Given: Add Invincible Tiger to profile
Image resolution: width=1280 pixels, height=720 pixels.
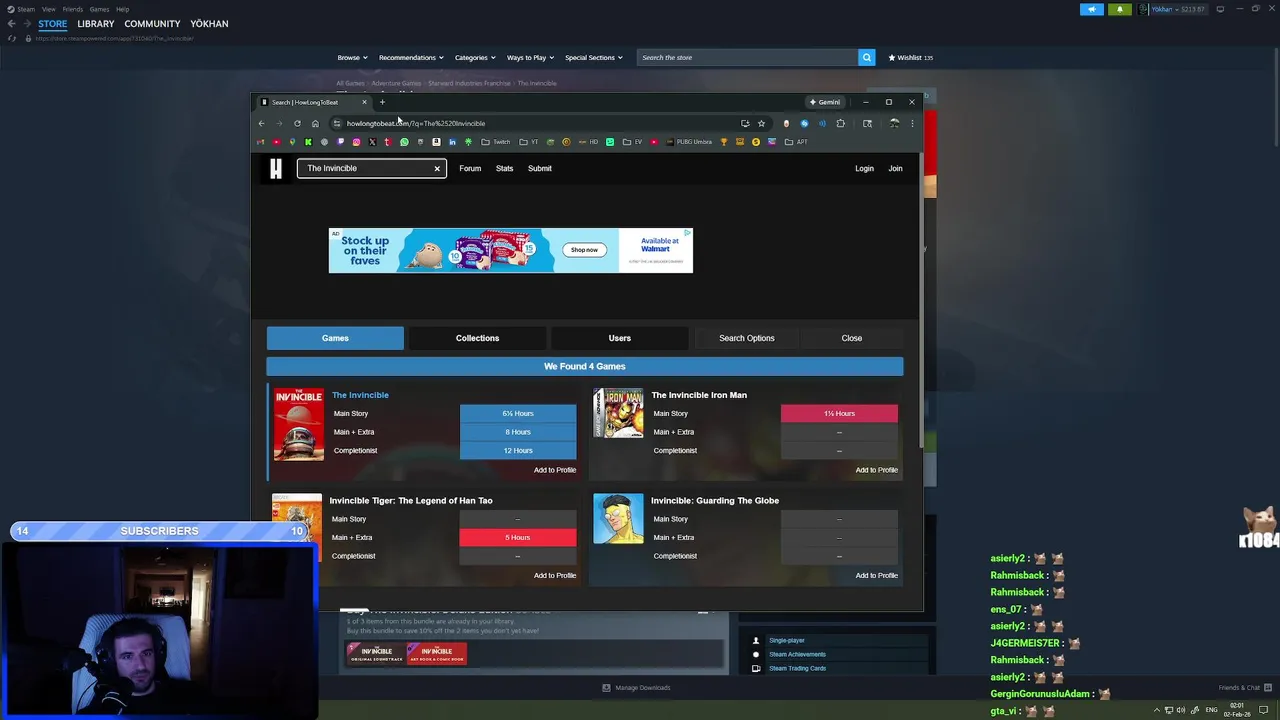Looking at the screenshot, I should tap(555, 575).
